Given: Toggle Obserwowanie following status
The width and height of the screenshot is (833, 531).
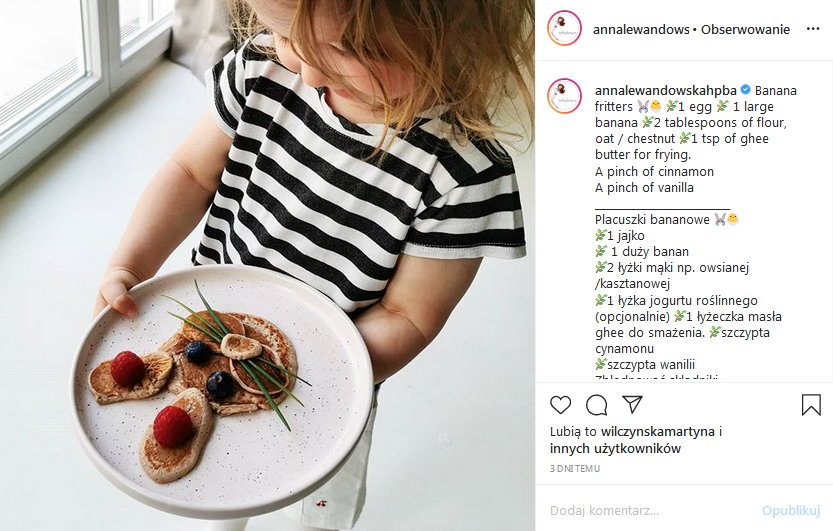Looking at the screenshot, I should pyautogui.click(x=745, y=30).
